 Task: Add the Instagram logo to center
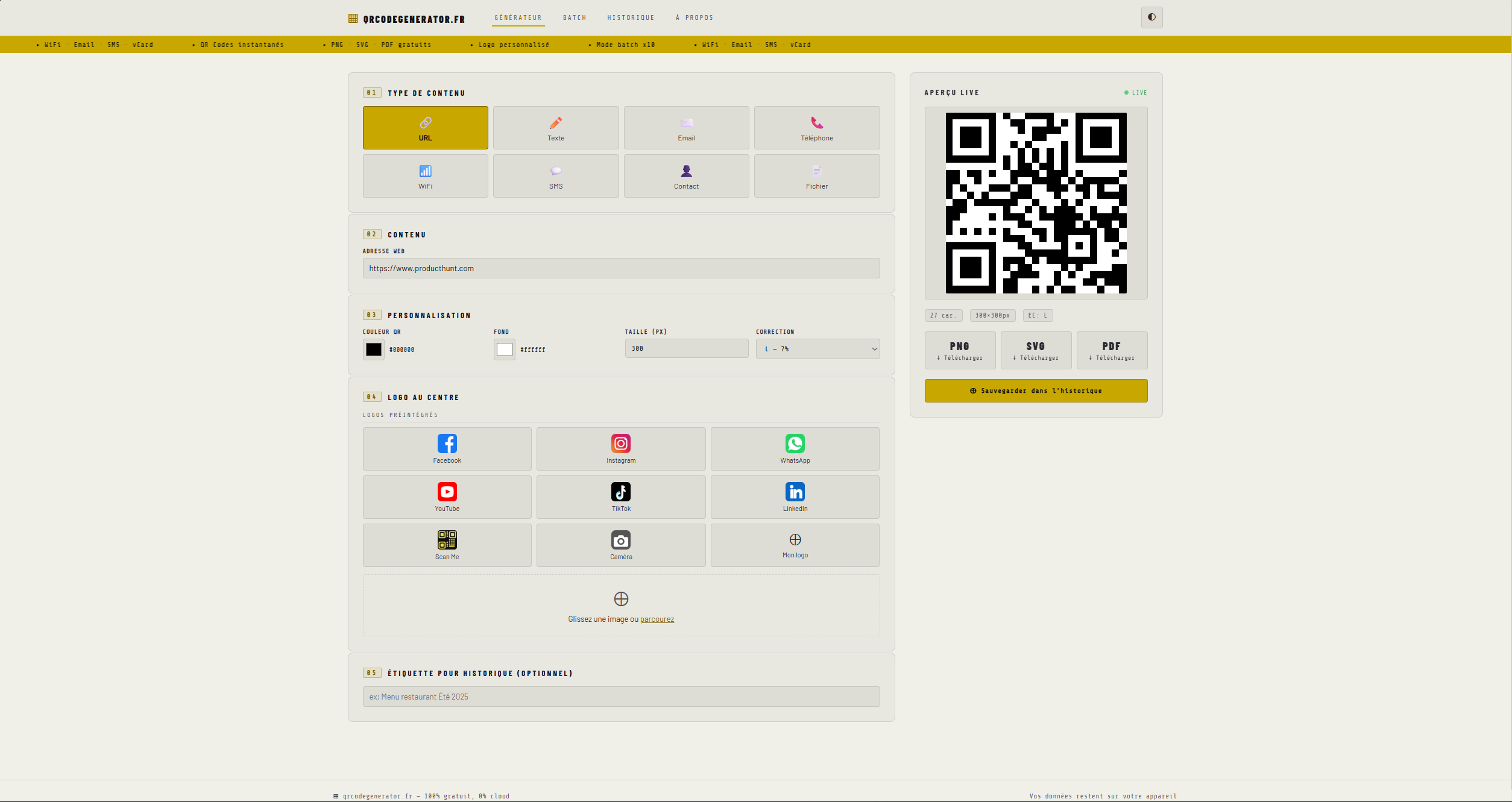point(621,449)
